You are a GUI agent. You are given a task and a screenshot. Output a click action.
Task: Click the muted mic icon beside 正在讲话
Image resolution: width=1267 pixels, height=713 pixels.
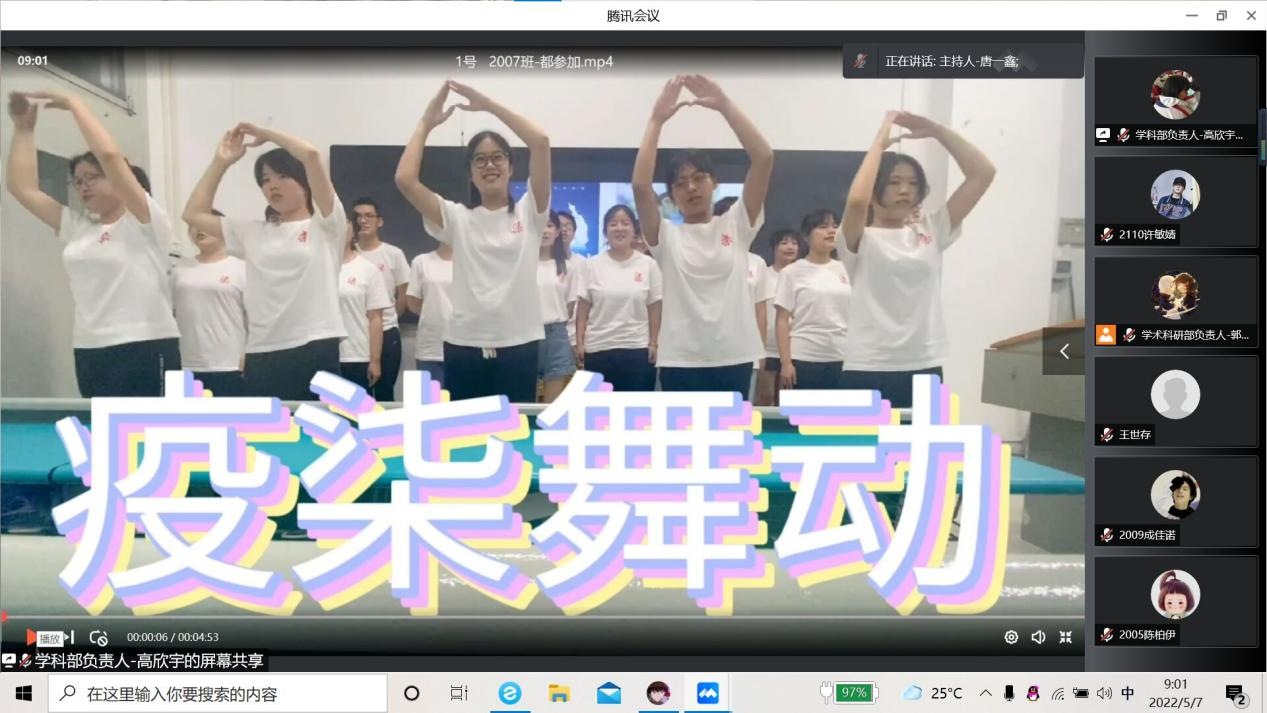point(860,61)
